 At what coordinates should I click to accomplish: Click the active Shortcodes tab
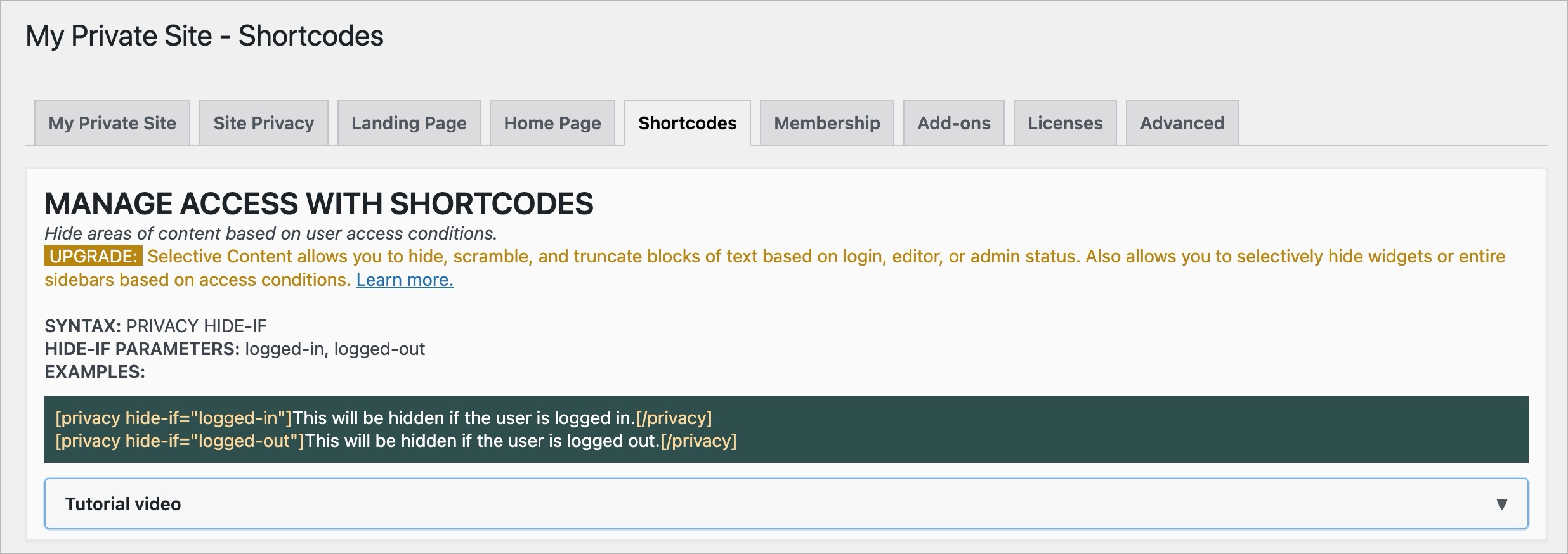pos(688,123)
